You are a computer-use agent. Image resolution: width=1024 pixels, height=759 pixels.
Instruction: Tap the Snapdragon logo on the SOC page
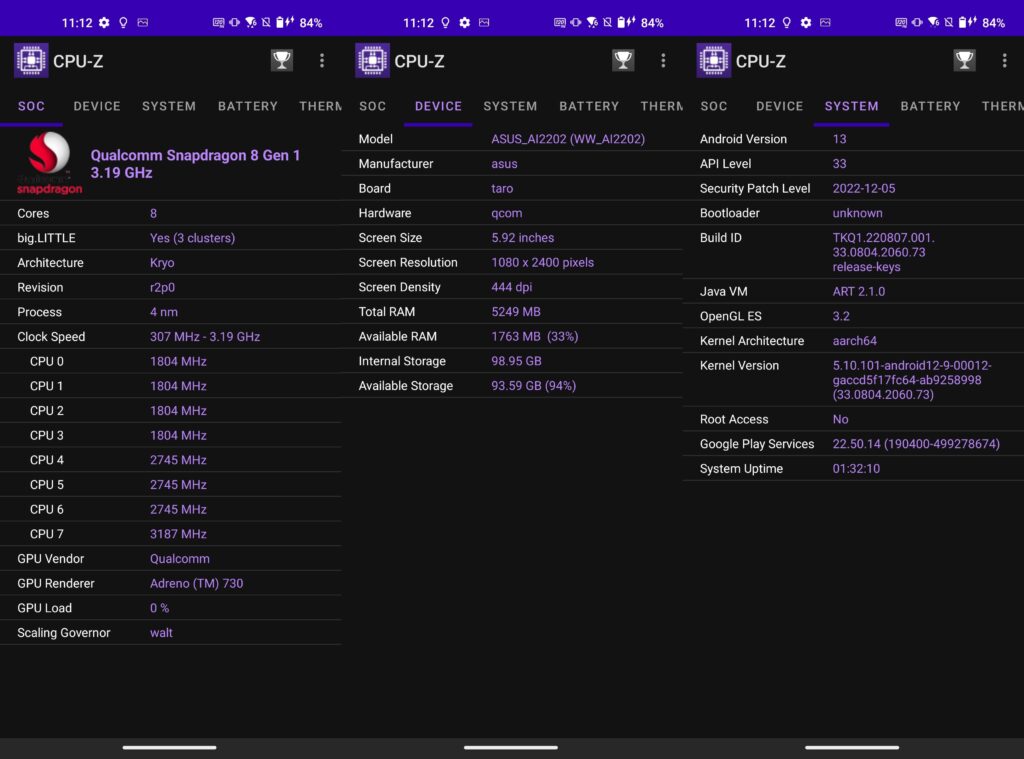pyautogui.click(x=49, y=163)
